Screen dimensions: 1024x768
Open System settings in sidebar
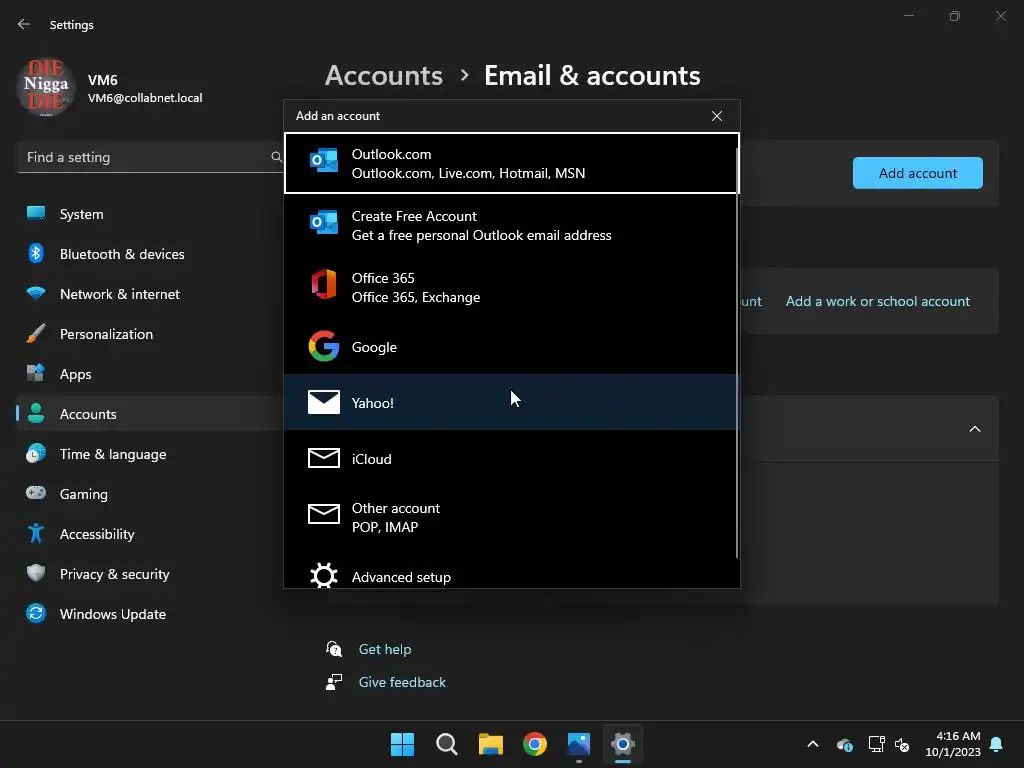[150, 214]
